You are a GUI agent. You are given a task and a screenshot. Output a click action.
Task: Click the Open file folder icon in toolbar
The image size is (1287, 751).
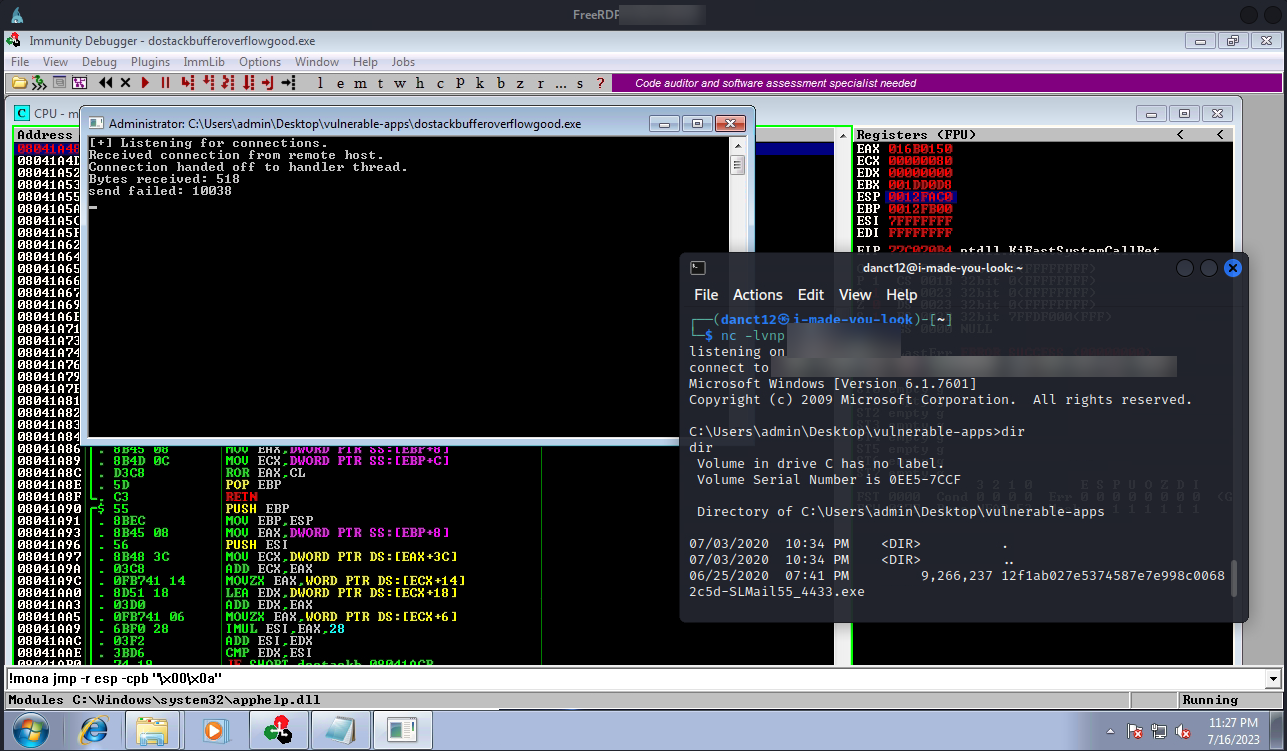[18, 83]
